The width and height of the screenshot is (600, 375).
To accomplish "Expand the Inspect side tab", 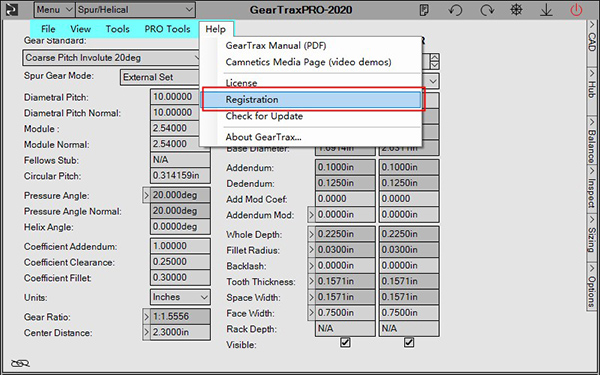I will pyautogui.click(x=592, y=188).
